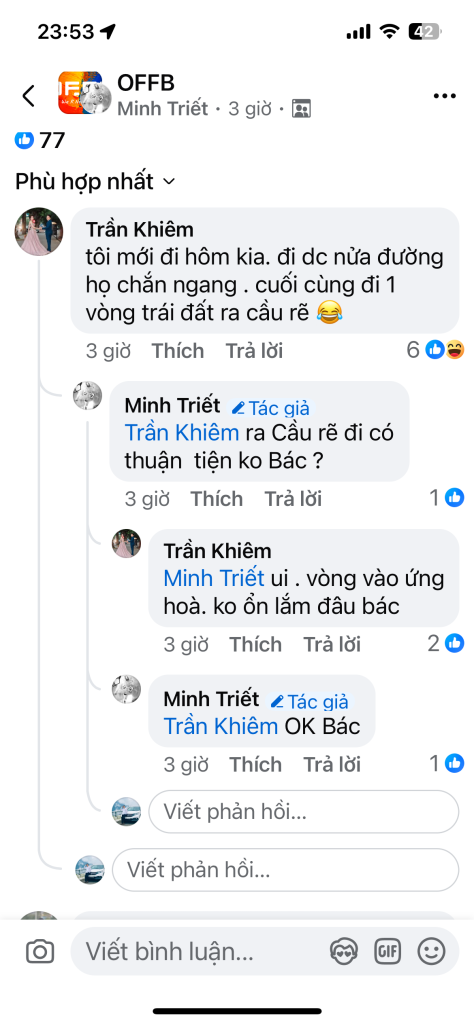The image size is (474, 1024).
Task: Tap the group members icon beside 3 giờ
Action: [301, 109]
